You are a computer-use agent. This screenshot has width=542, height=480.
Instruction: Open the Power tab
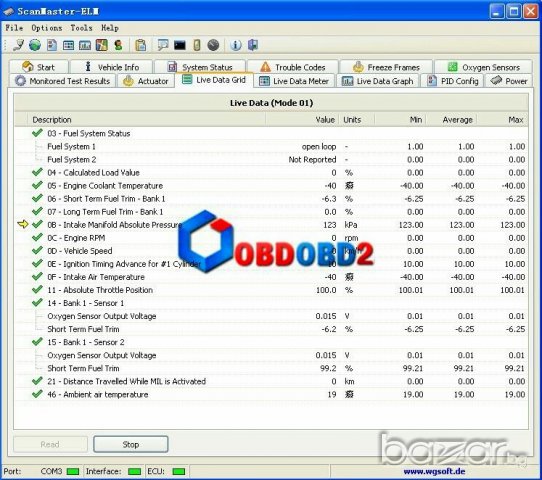click(x=508, y=81)
